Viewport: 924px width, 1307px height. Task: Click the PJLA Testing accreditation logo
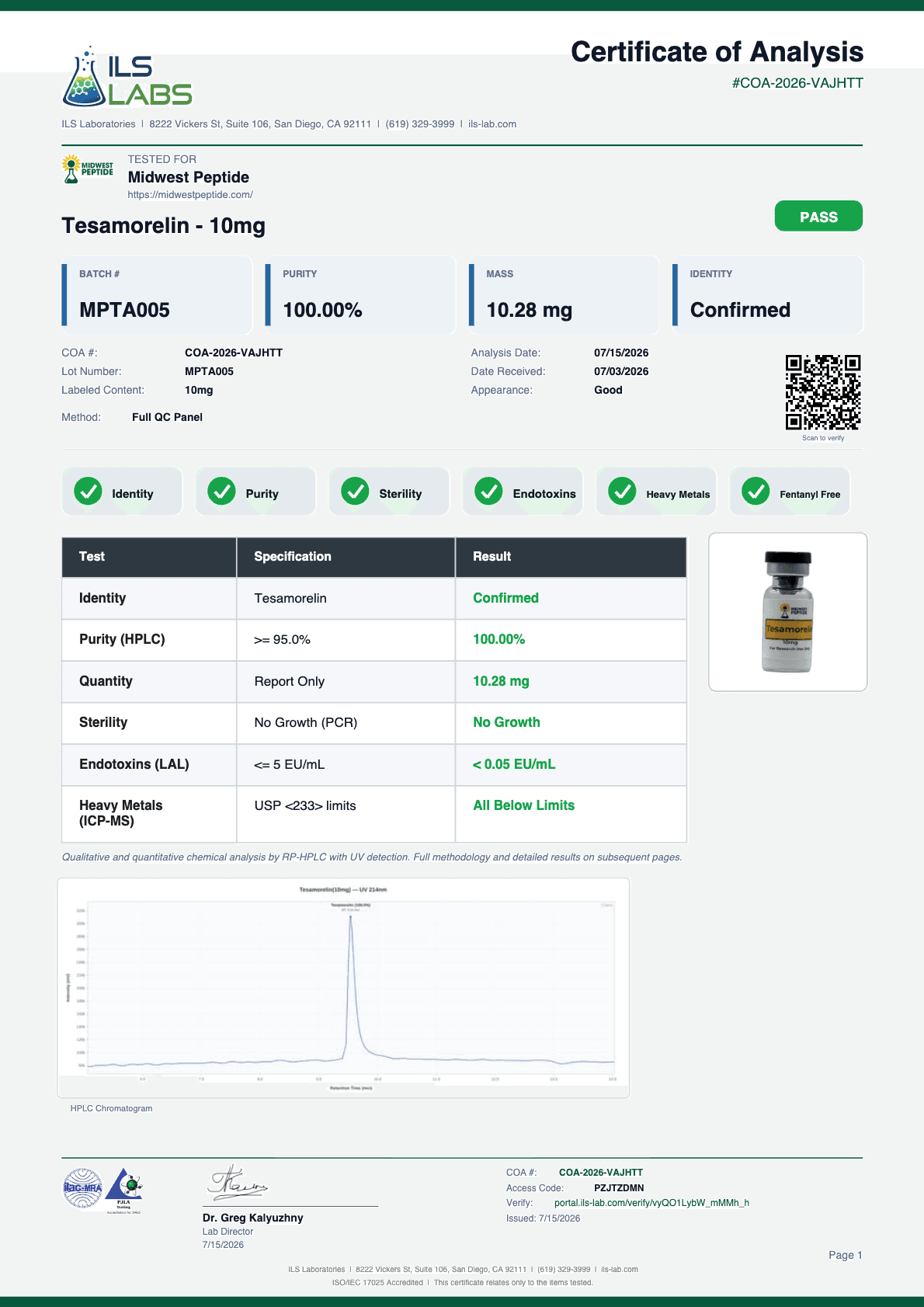[124, 1190]
